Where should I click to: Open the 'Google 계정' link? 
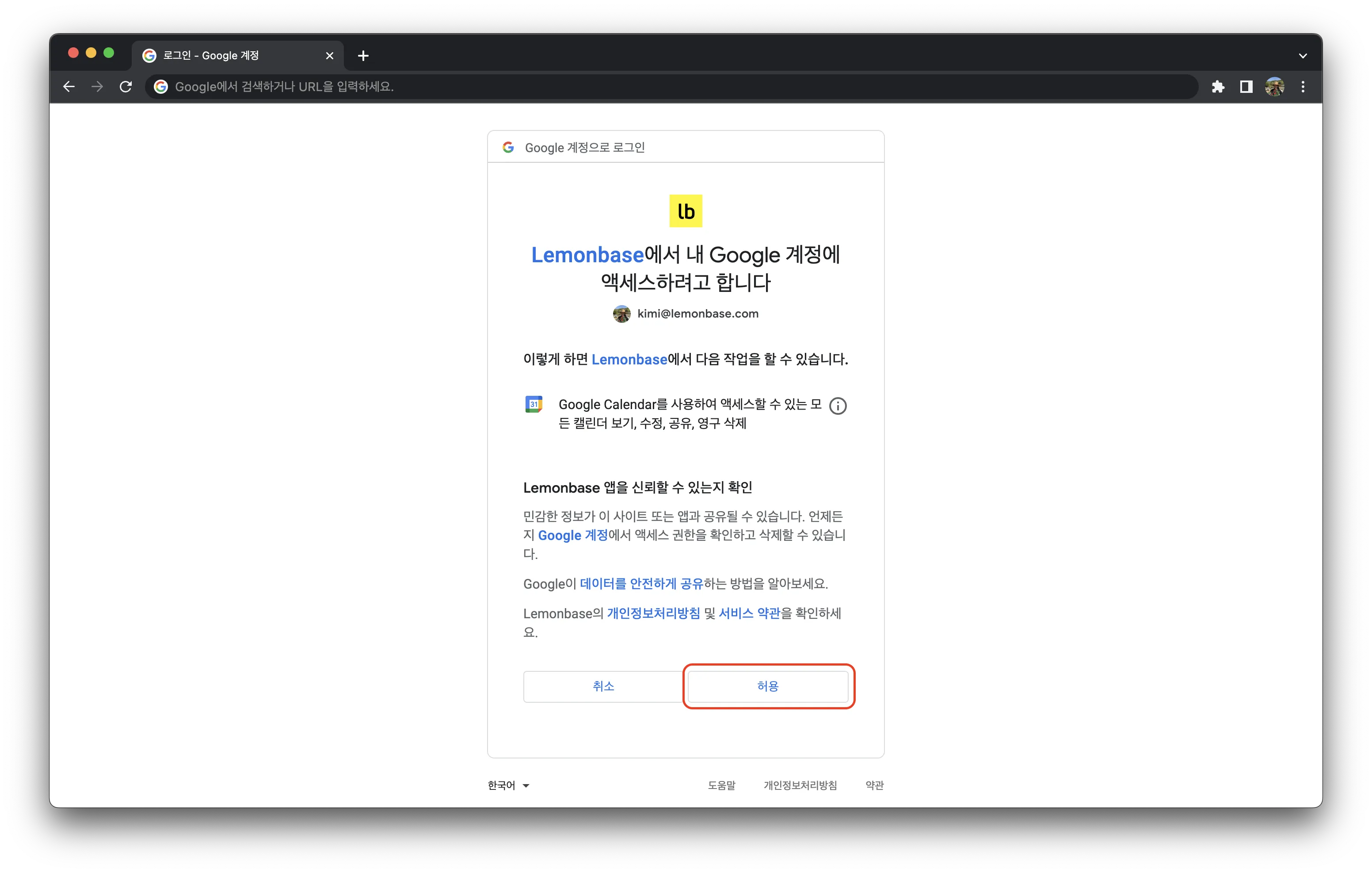point(572,536)
